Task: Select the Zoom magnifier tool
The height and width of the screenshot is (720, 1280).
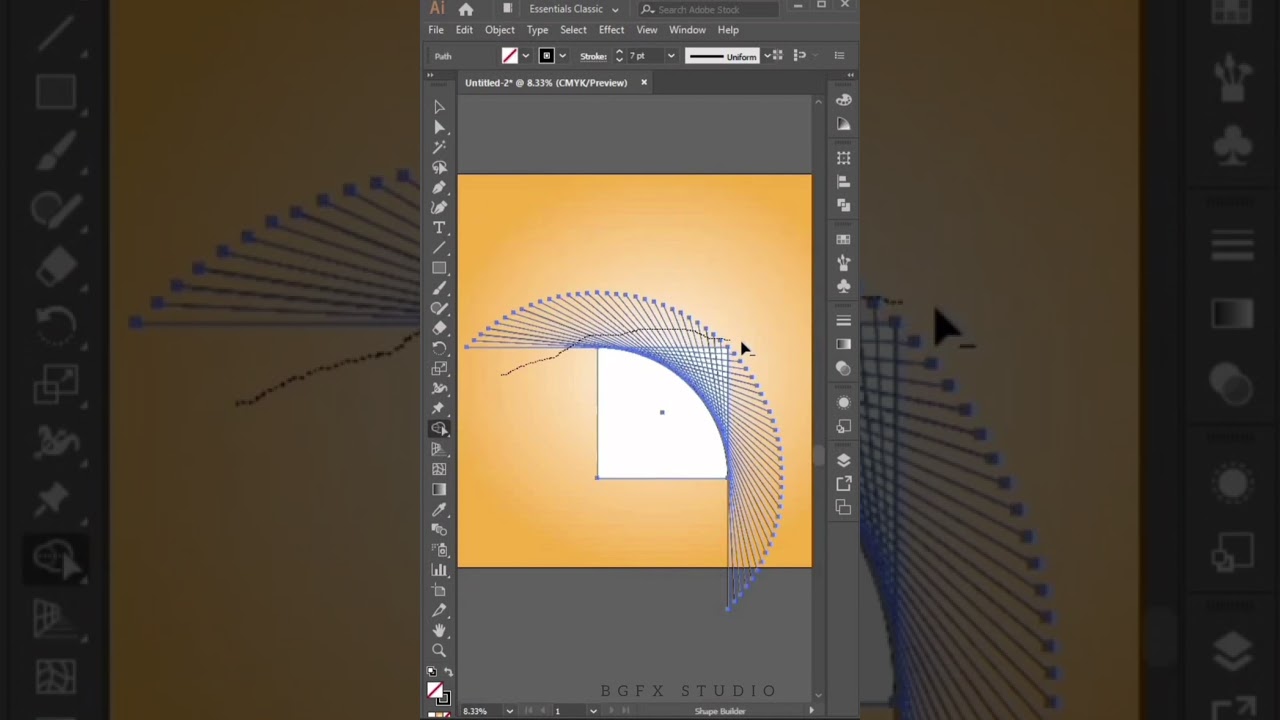Action: point(439,650)
